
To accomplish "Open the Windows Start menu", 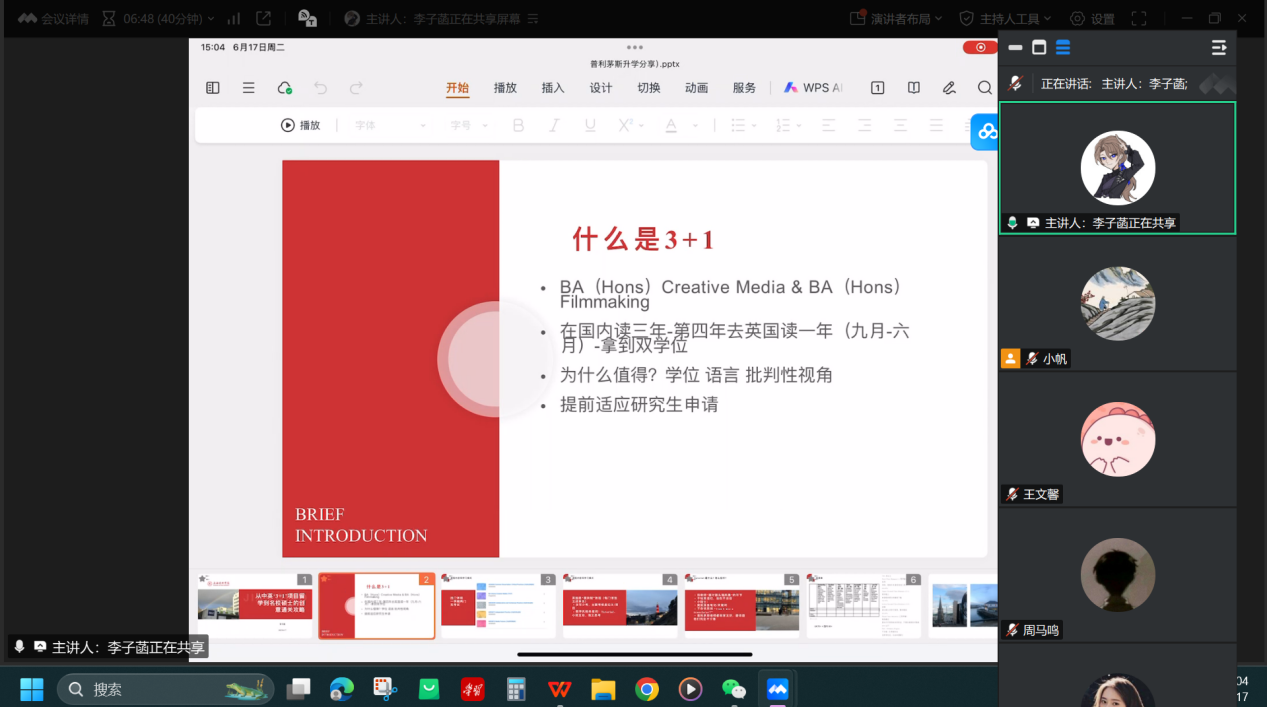I will click(32, 689).
